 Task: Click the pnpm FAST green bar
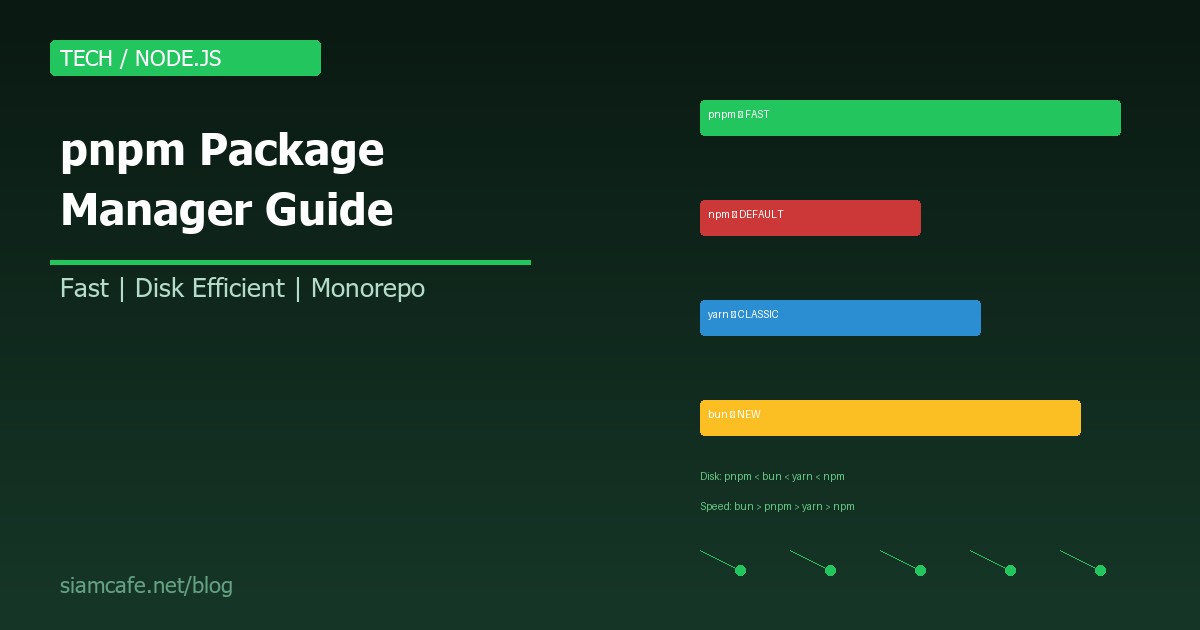910,118
